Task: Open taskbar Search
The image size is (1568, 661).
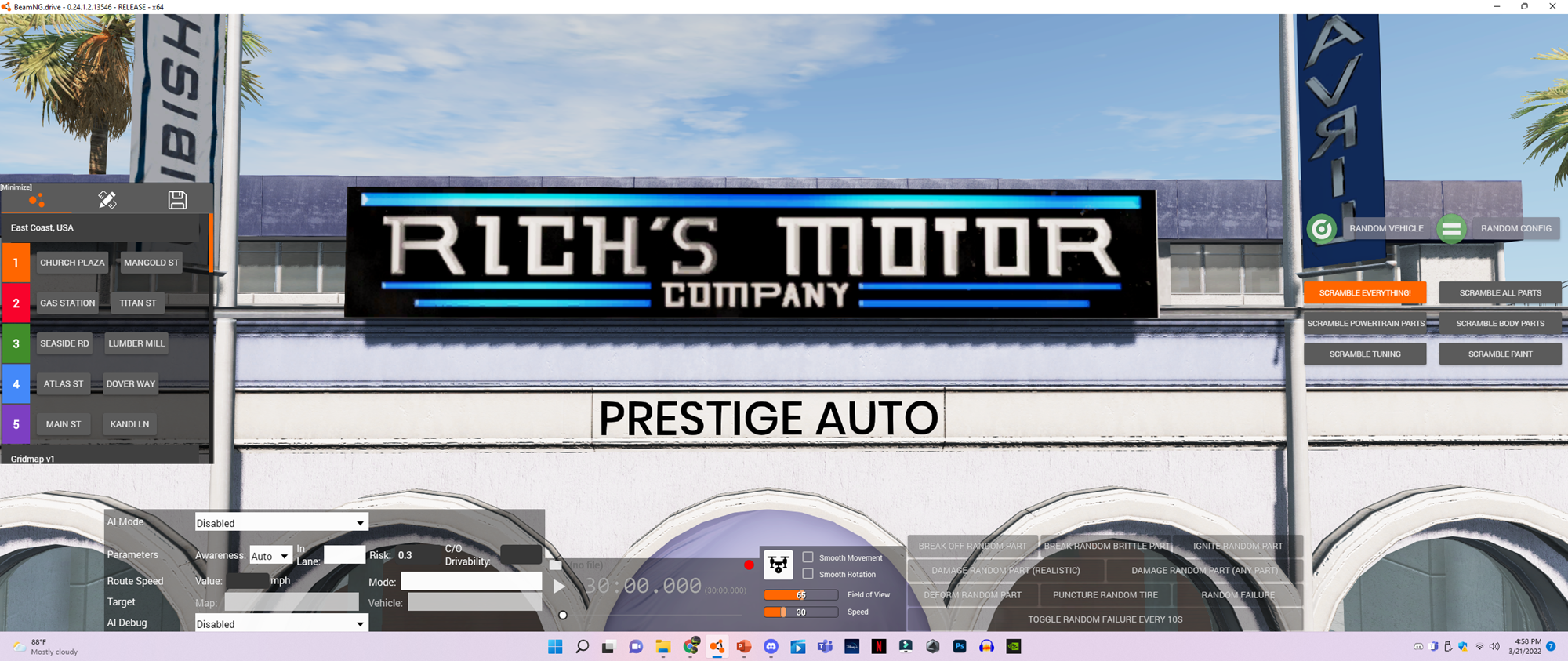Action: click(582, 646)
